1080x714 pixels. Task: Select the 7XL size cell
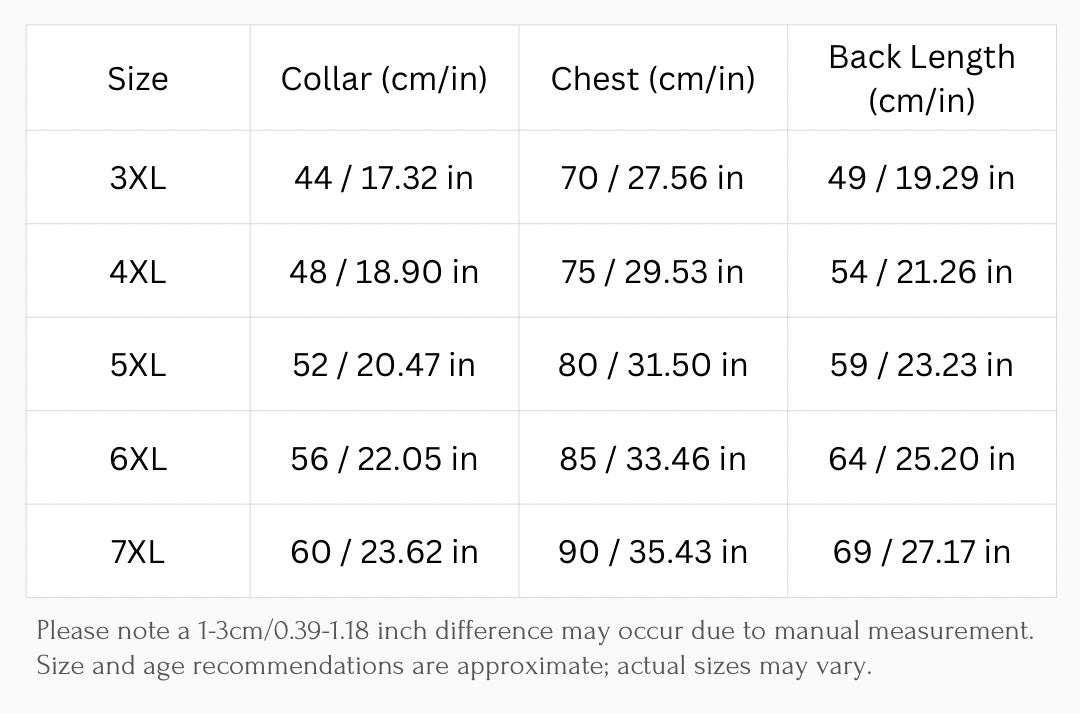click(138, 551)
